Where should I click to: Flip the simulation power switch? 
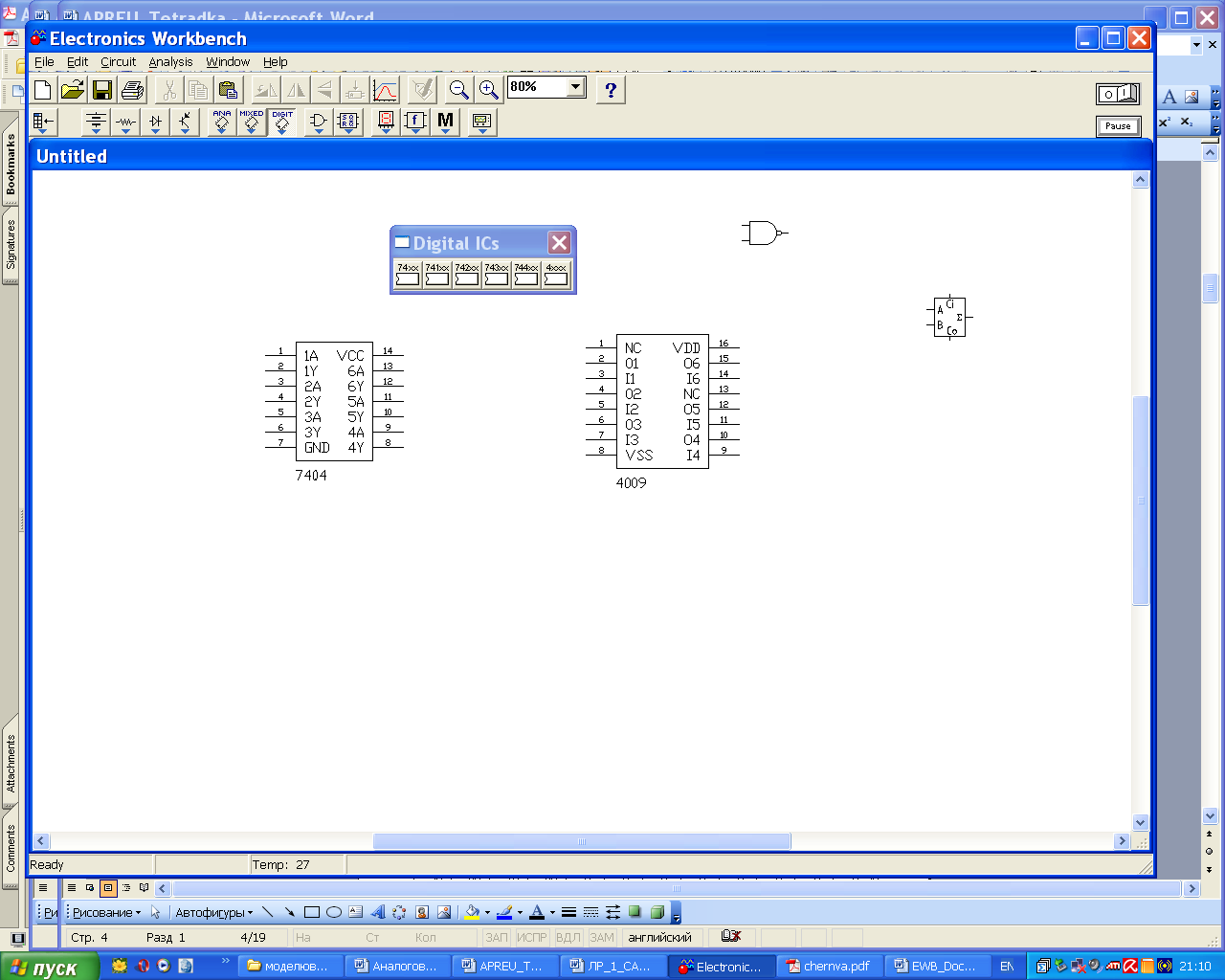click(1118, 94)
